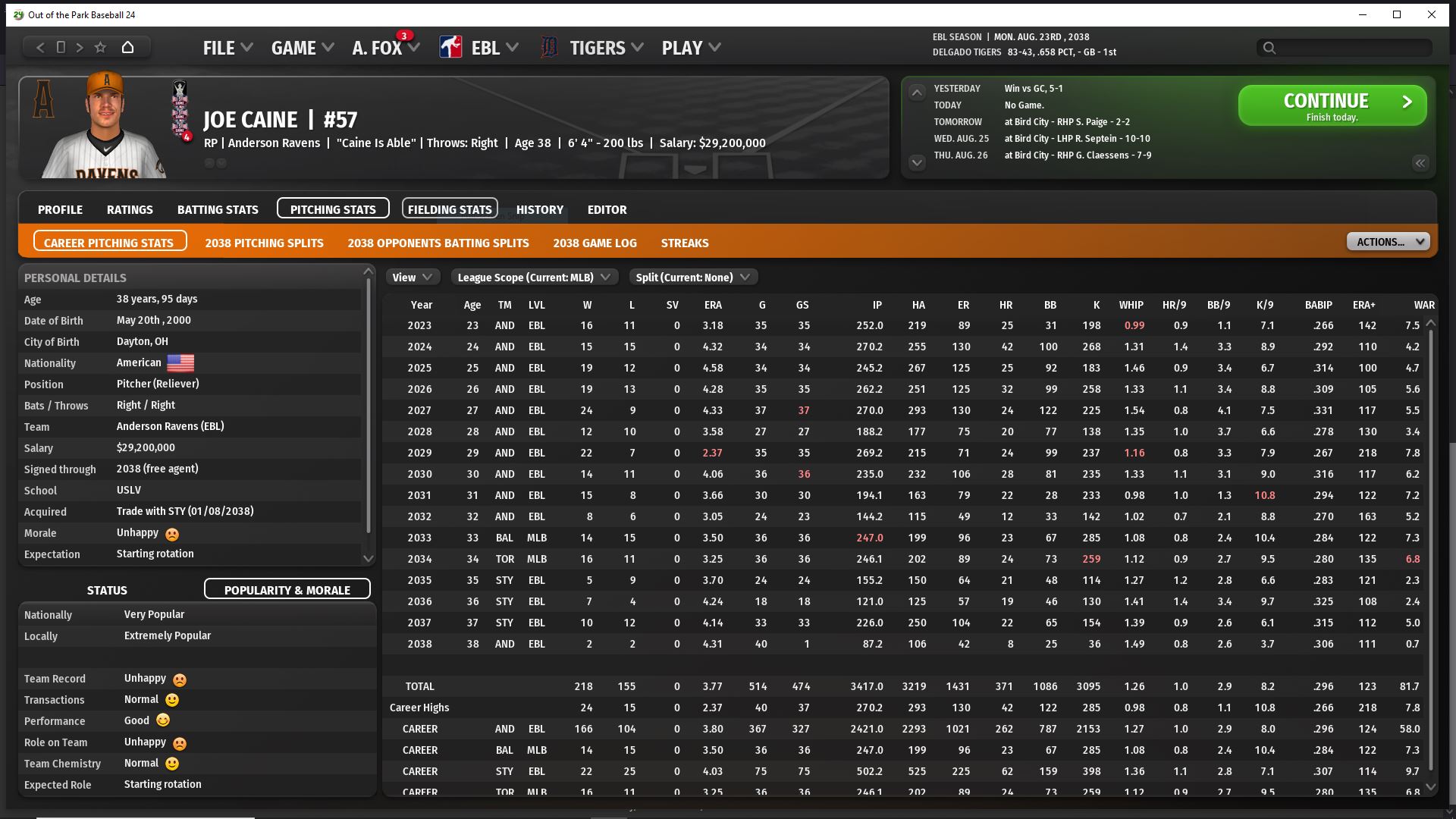Viewport: 1456px width, 819px height.
Task: Open League Scope dropdown
Action: pyautogui.click(x=534, y=278)
